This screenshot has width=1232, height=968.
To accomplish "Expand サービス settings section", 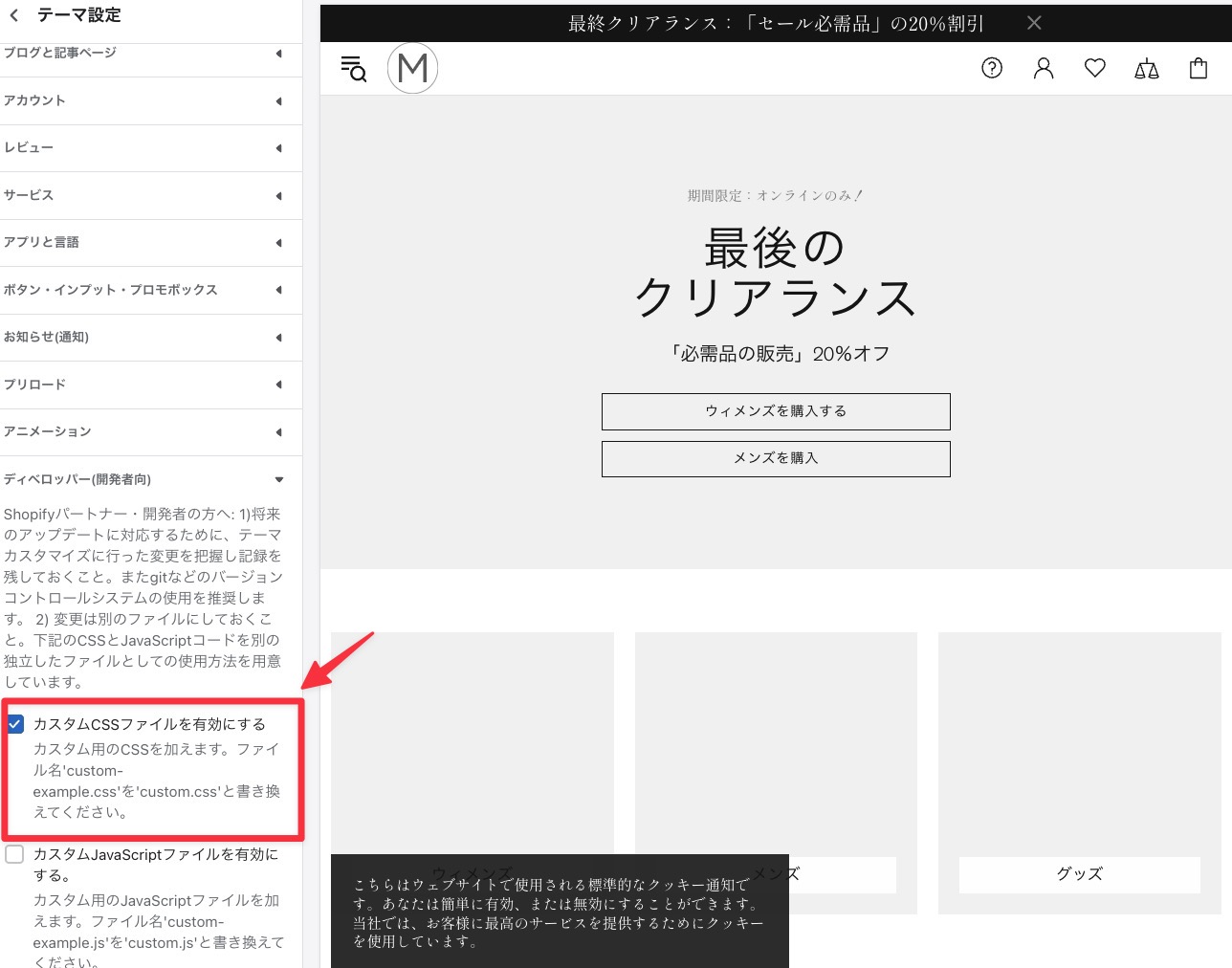I will [151, 195].
